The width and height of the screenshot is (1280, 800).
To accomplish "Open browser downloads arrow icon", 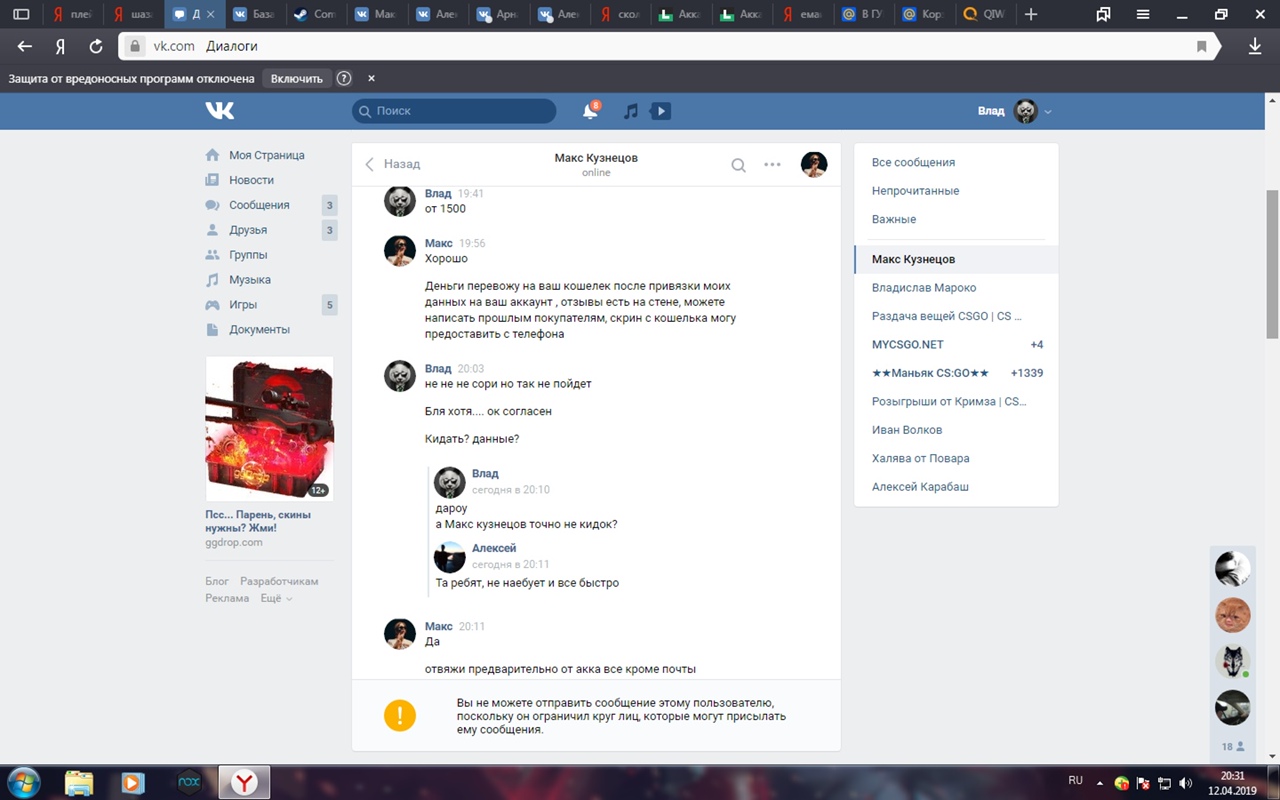I will click(1255, 46).
